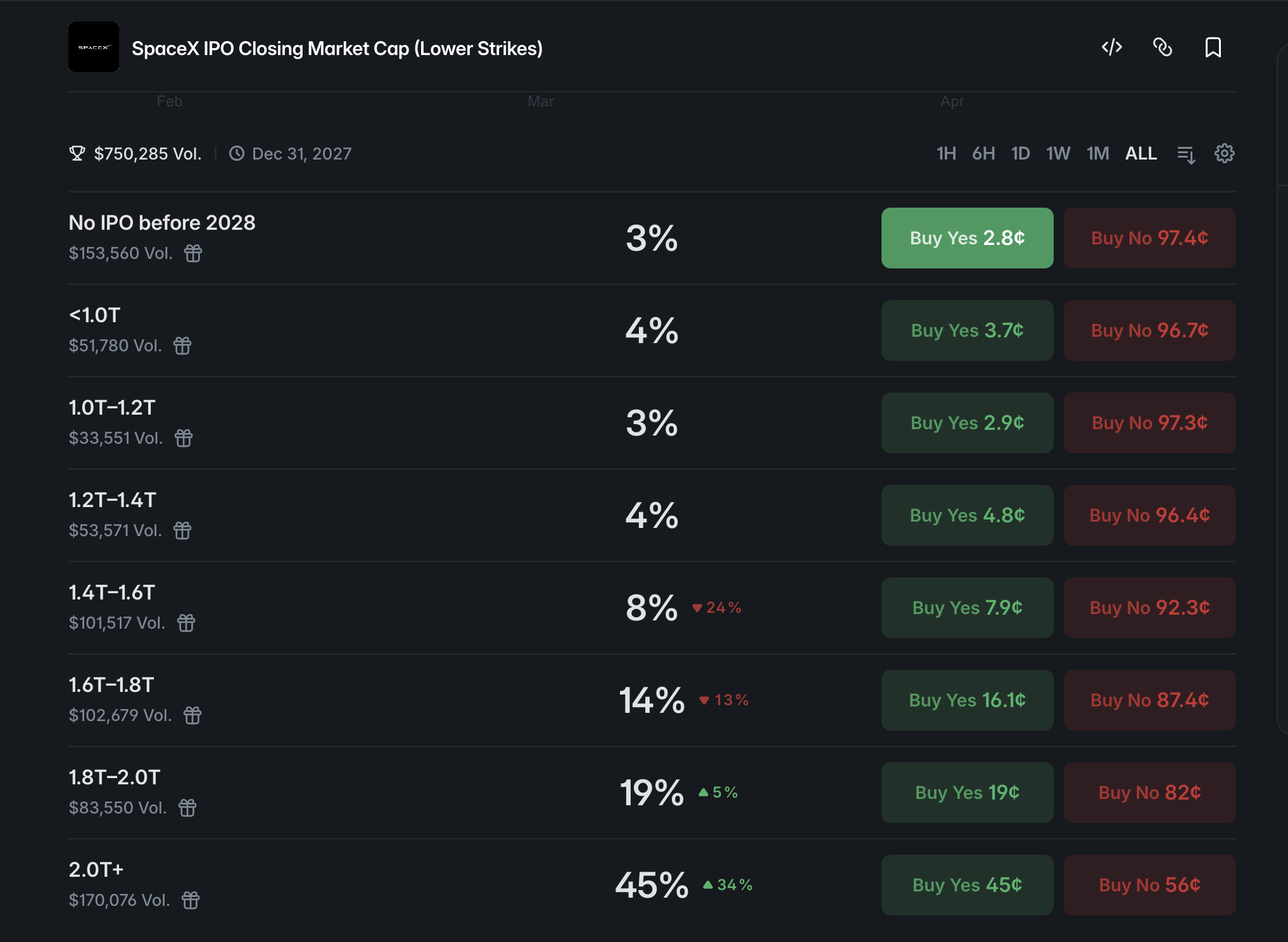Click the embed code icon

1112,47
